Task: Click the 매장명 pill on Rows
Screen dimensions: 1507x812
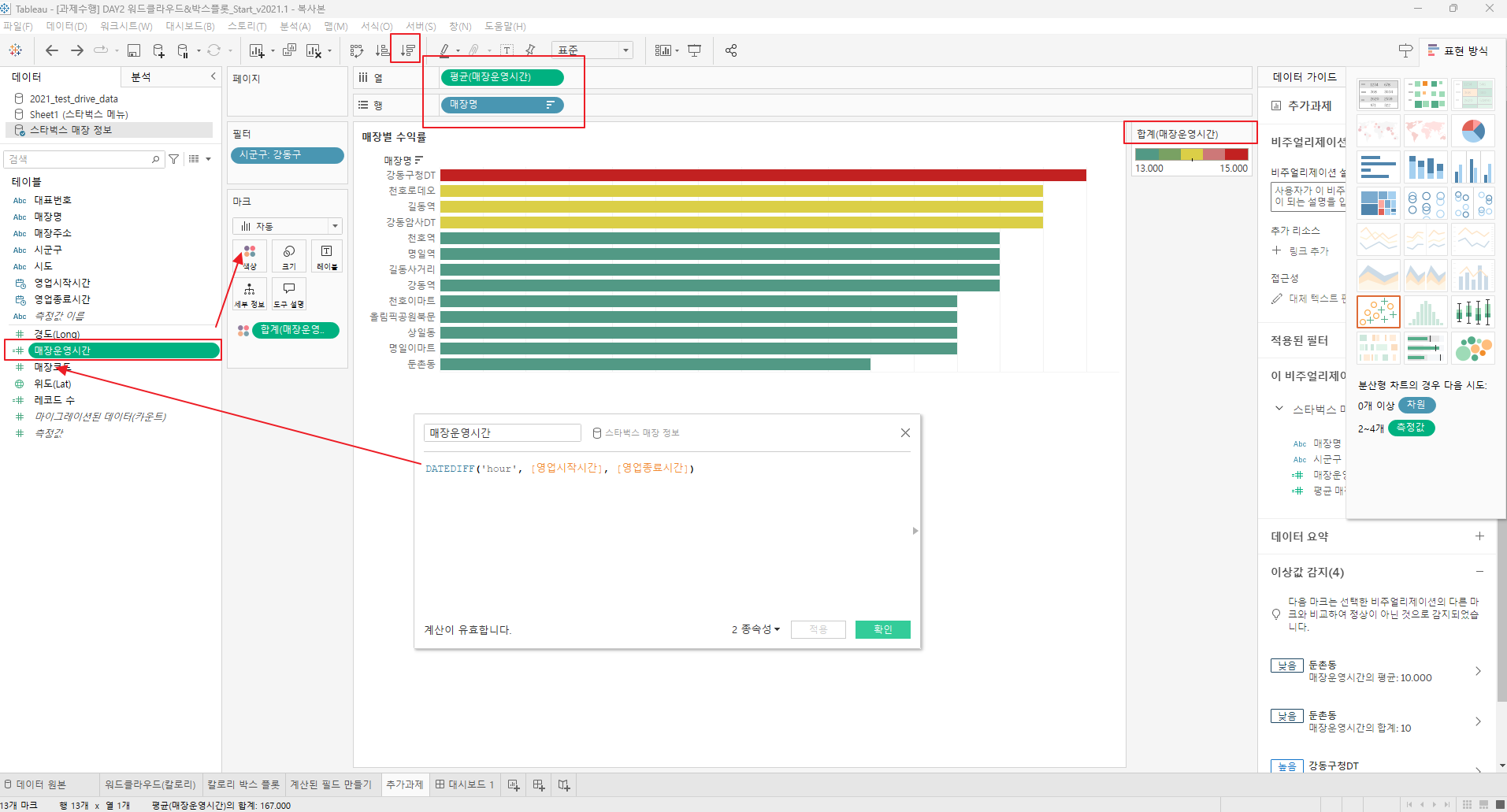Action: click(x=502, y=105)
